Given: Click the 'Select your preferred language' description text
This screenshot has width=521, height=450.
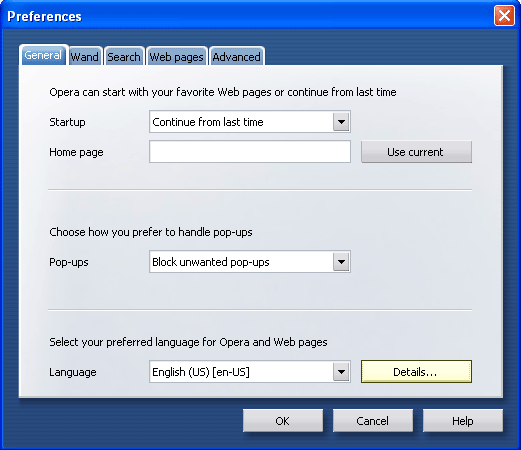Looking at the screenshot, I should pos(188,342).
